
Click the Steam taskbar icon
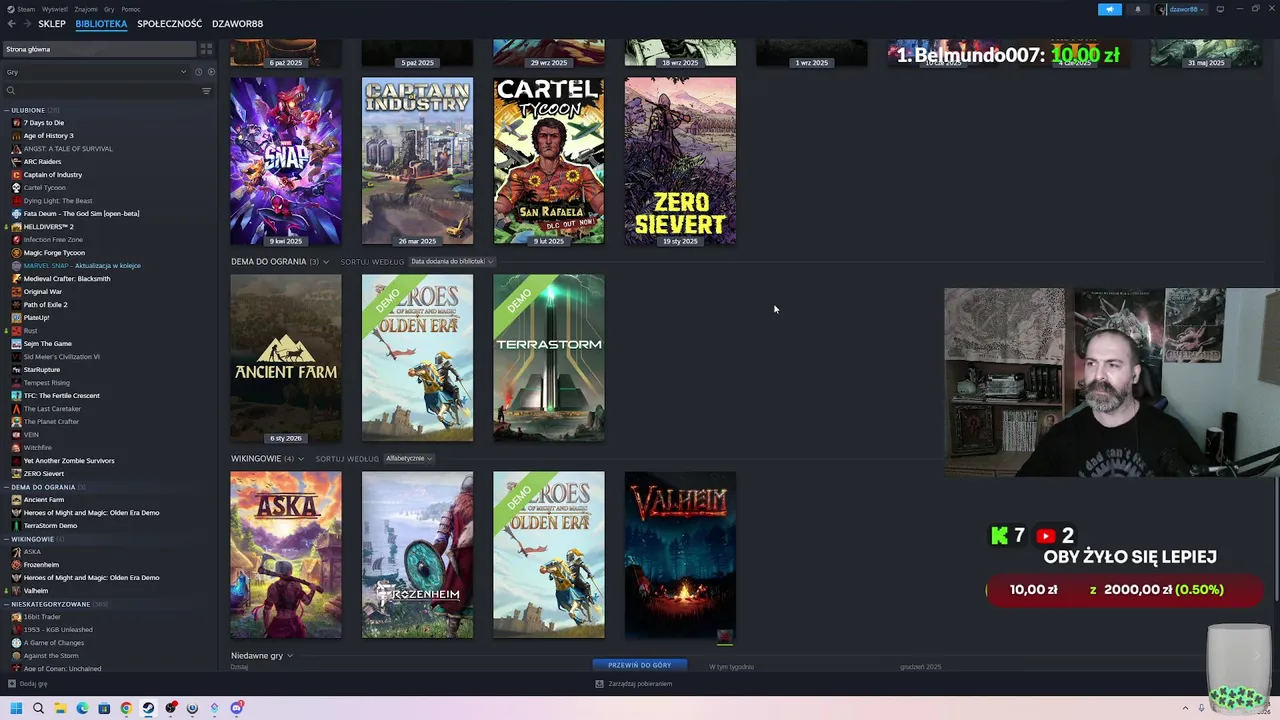pos(148,708)
